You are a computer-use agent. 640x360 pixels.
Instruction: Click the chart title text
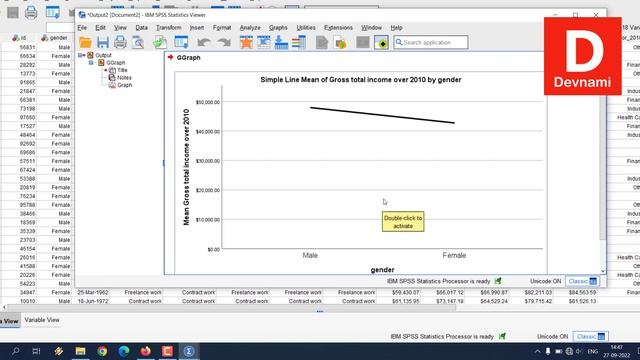click(x=361, y=80)
